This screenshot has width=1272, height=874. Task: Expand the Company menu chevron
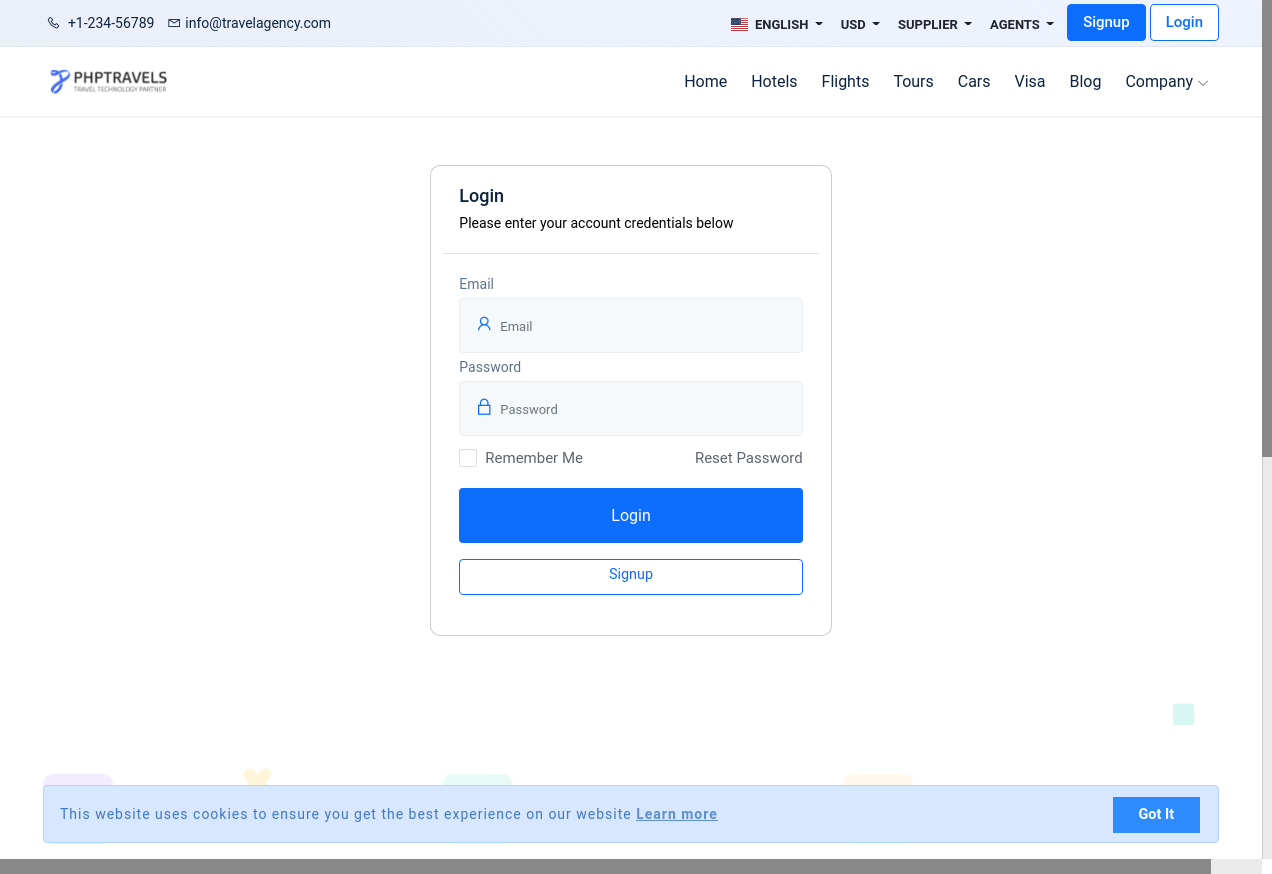[1203, 83]
